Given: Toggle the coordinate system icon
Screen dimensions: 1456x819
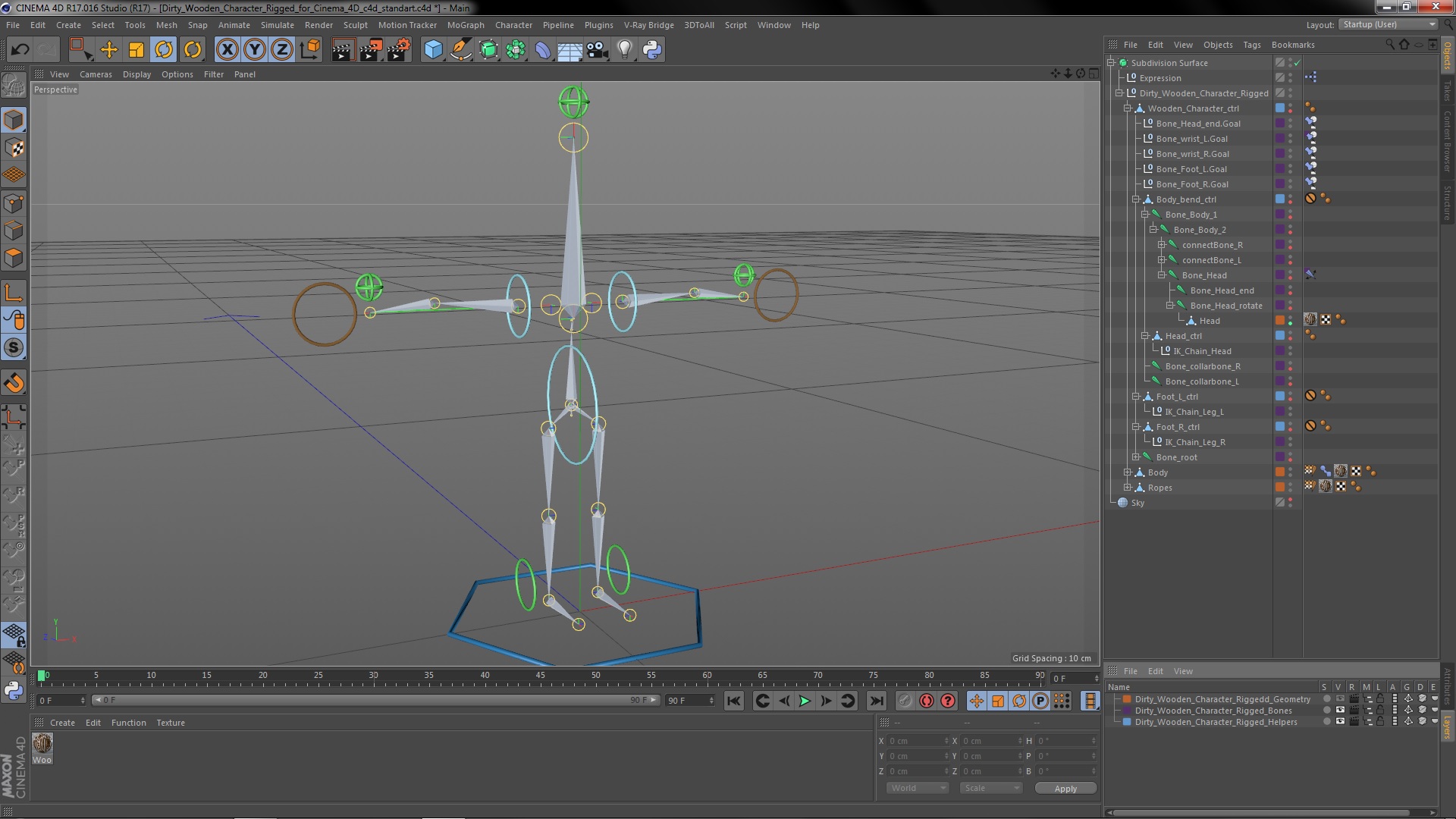Looking at the screenshot, I should point(309,50).
